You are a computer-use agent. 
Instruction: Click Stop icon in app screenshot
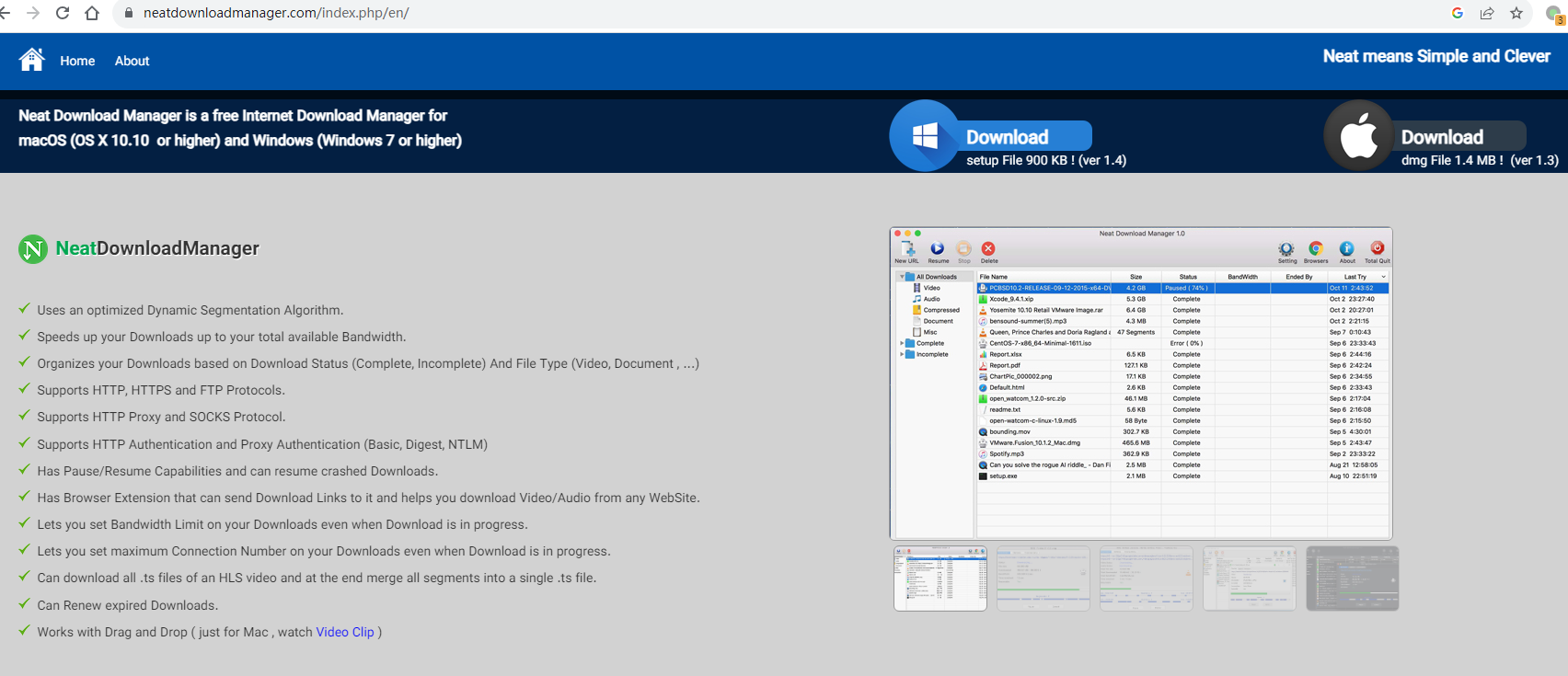point(963,250)
